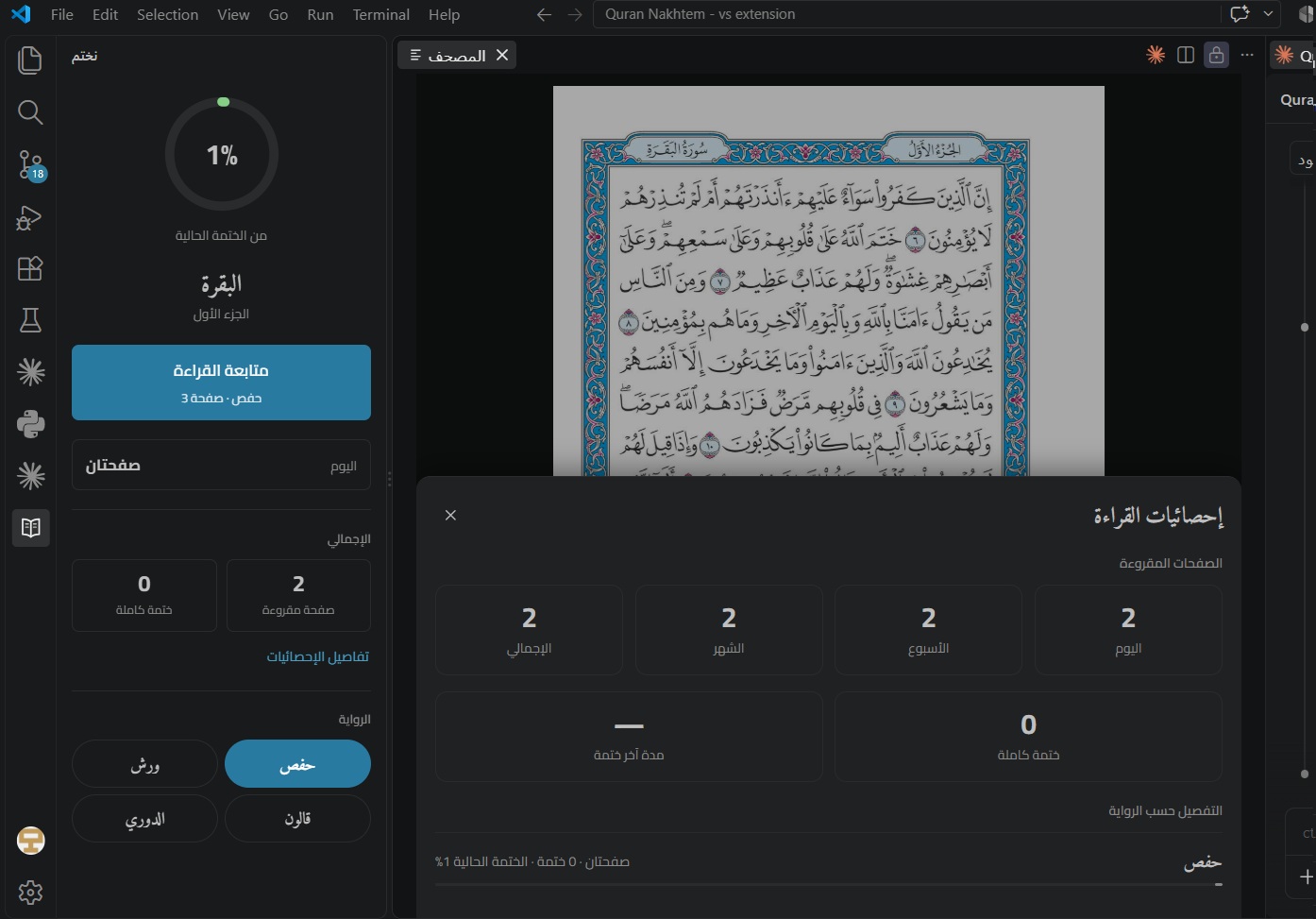Open the Accounts menu avatar
1316x919 pixels.
point(30,841)
